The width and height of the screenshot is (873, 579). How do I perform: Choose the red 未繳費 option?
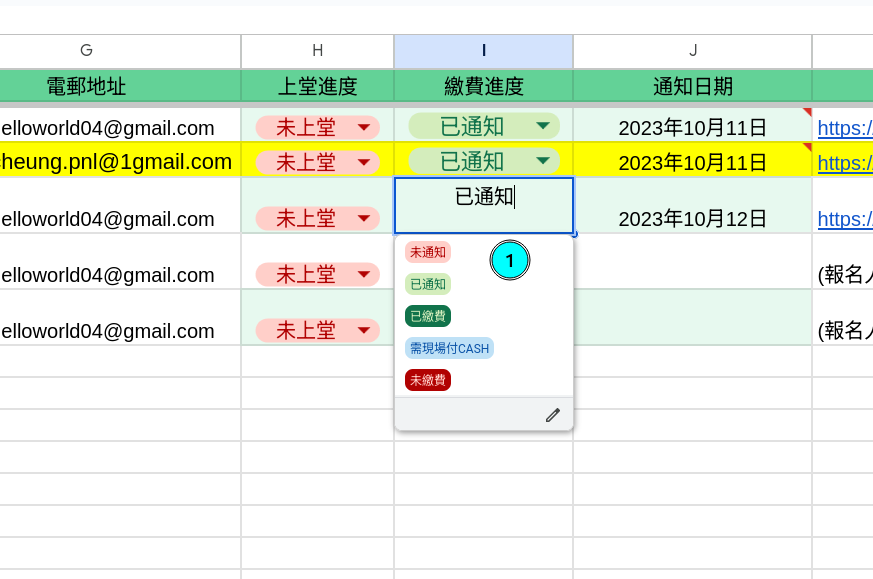click(x=428, y=380)
